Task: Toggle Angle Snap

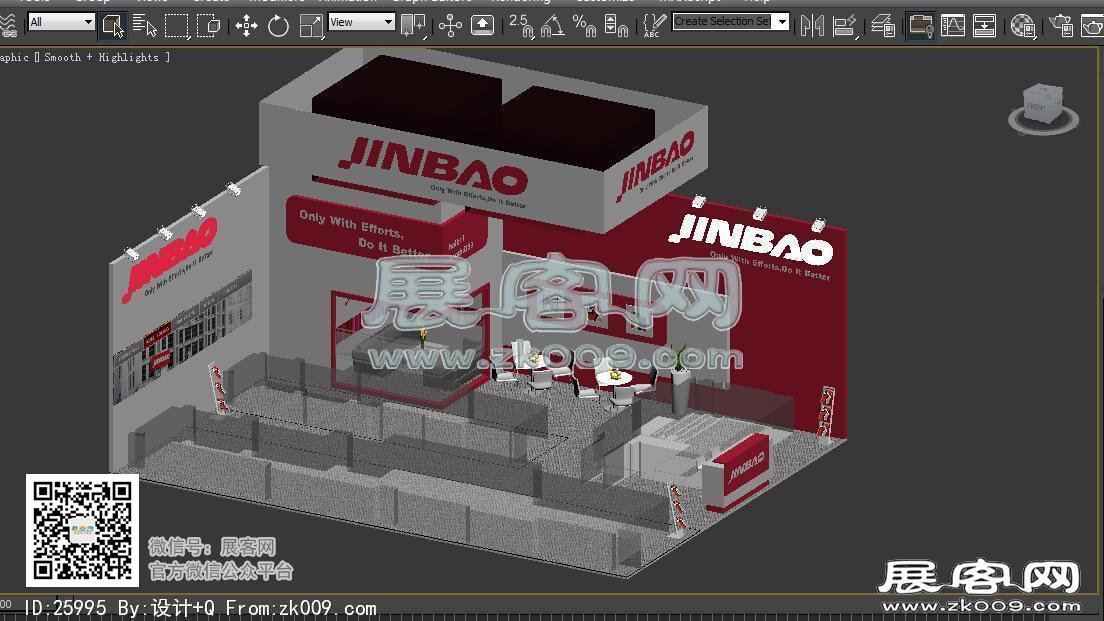Action: tap(553, 26)
